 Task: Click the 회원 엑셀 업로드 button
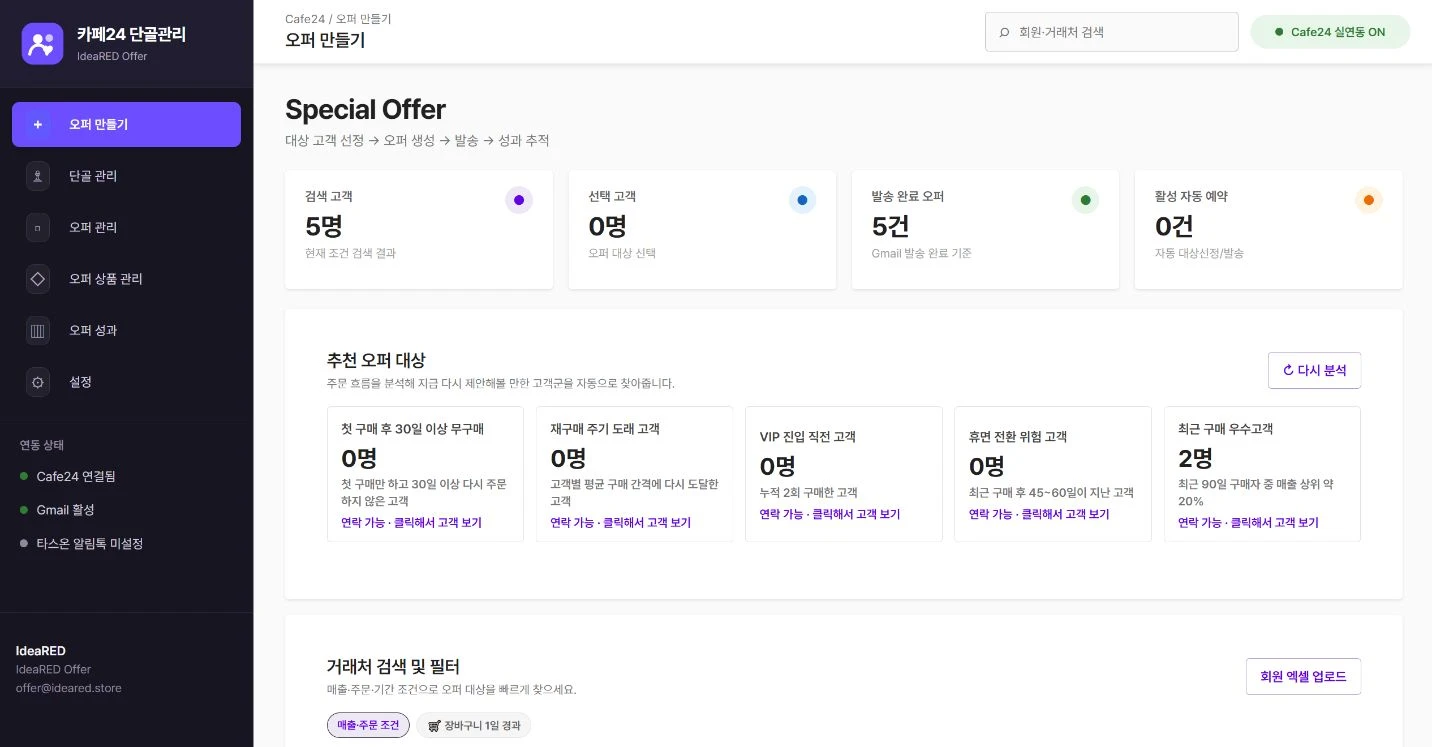tap(1303, 676)
